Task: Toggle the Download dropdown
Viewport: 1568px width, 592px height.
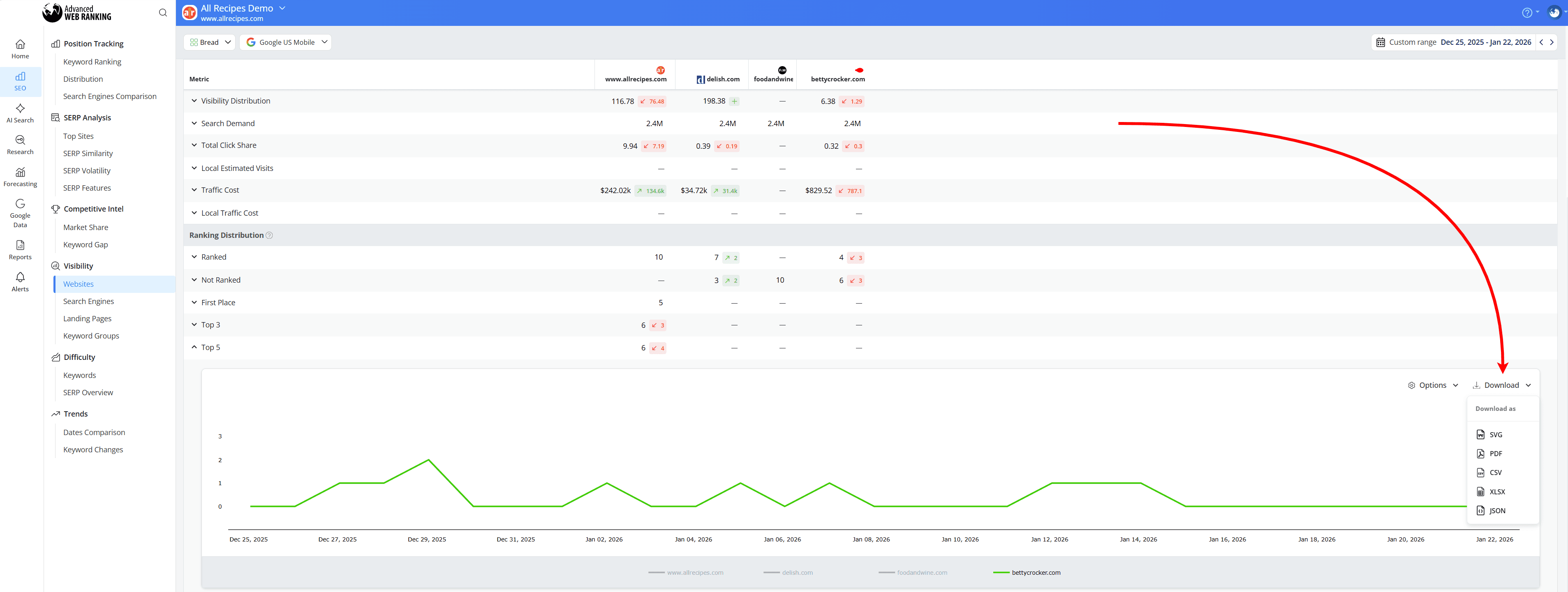Action: (x=1502, y=385)
